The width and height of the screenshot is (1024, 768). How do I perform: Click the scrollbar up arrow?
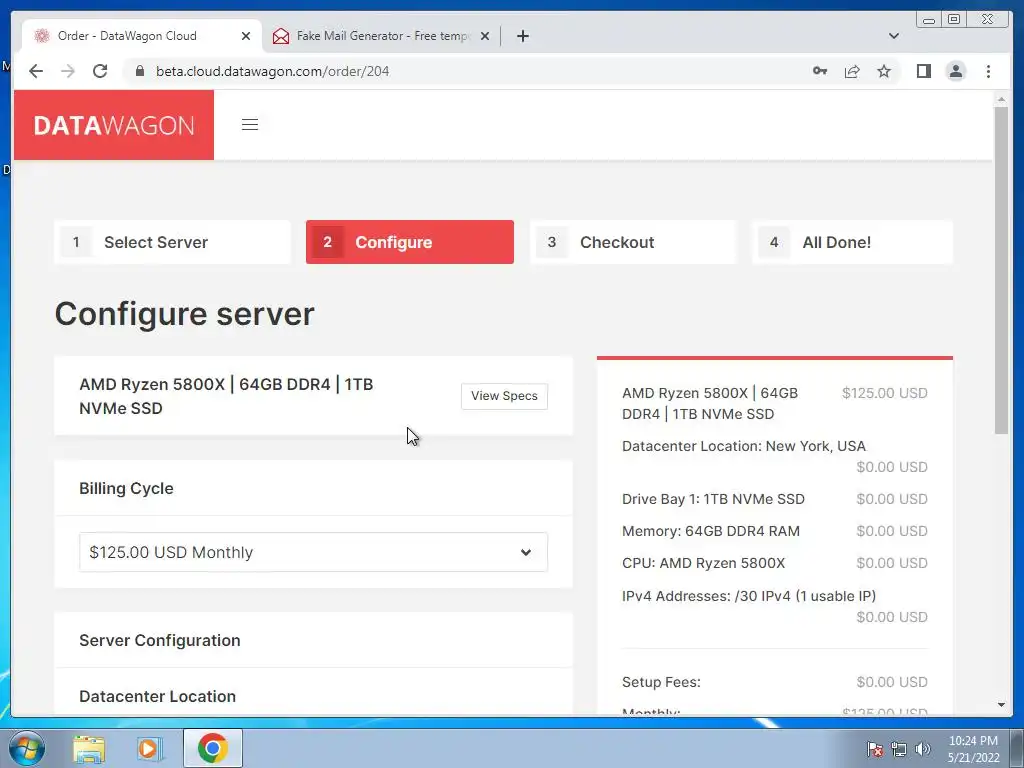click(1001, 99)
